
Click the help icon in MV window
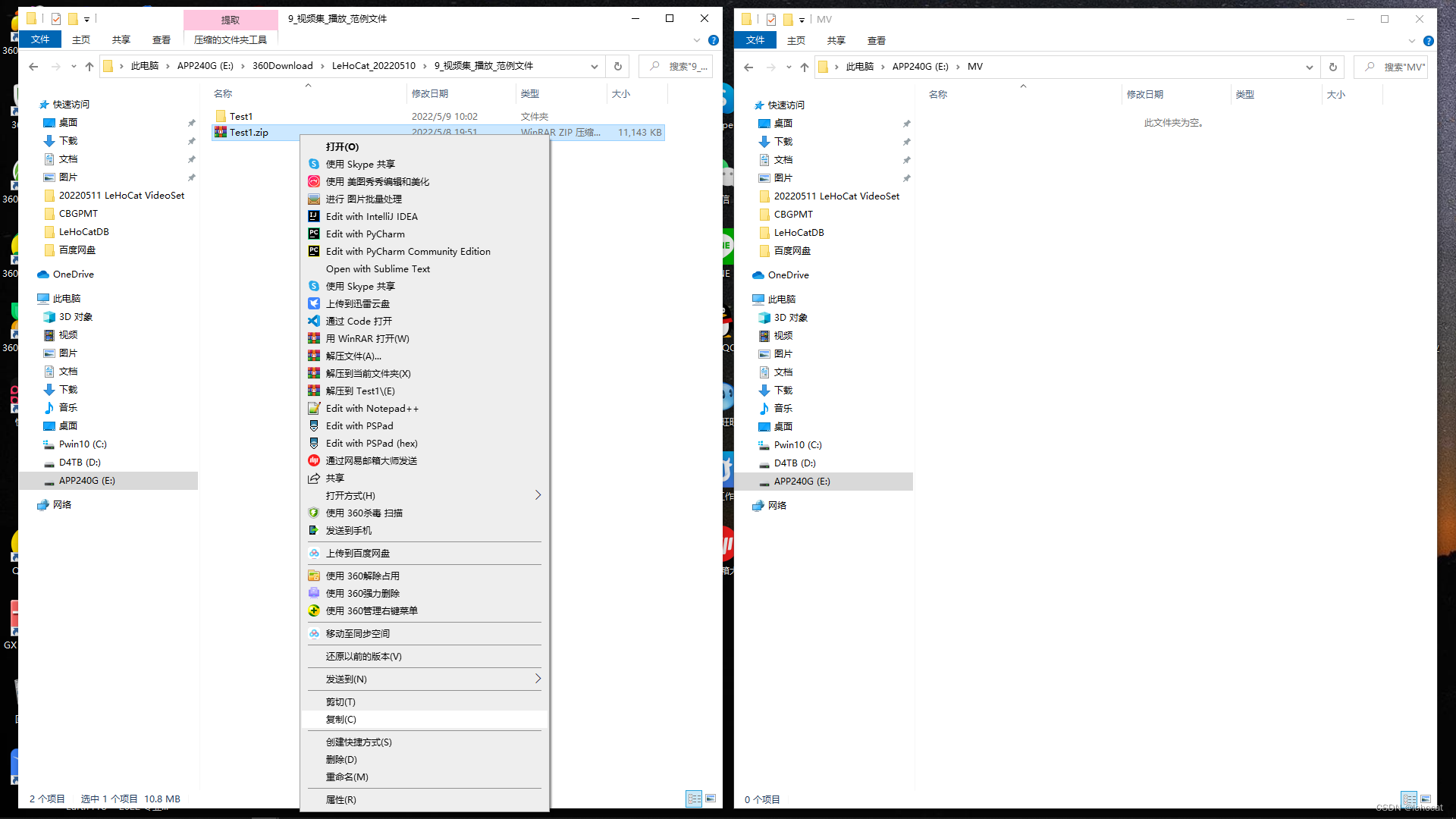click(x=1428, y=41)
